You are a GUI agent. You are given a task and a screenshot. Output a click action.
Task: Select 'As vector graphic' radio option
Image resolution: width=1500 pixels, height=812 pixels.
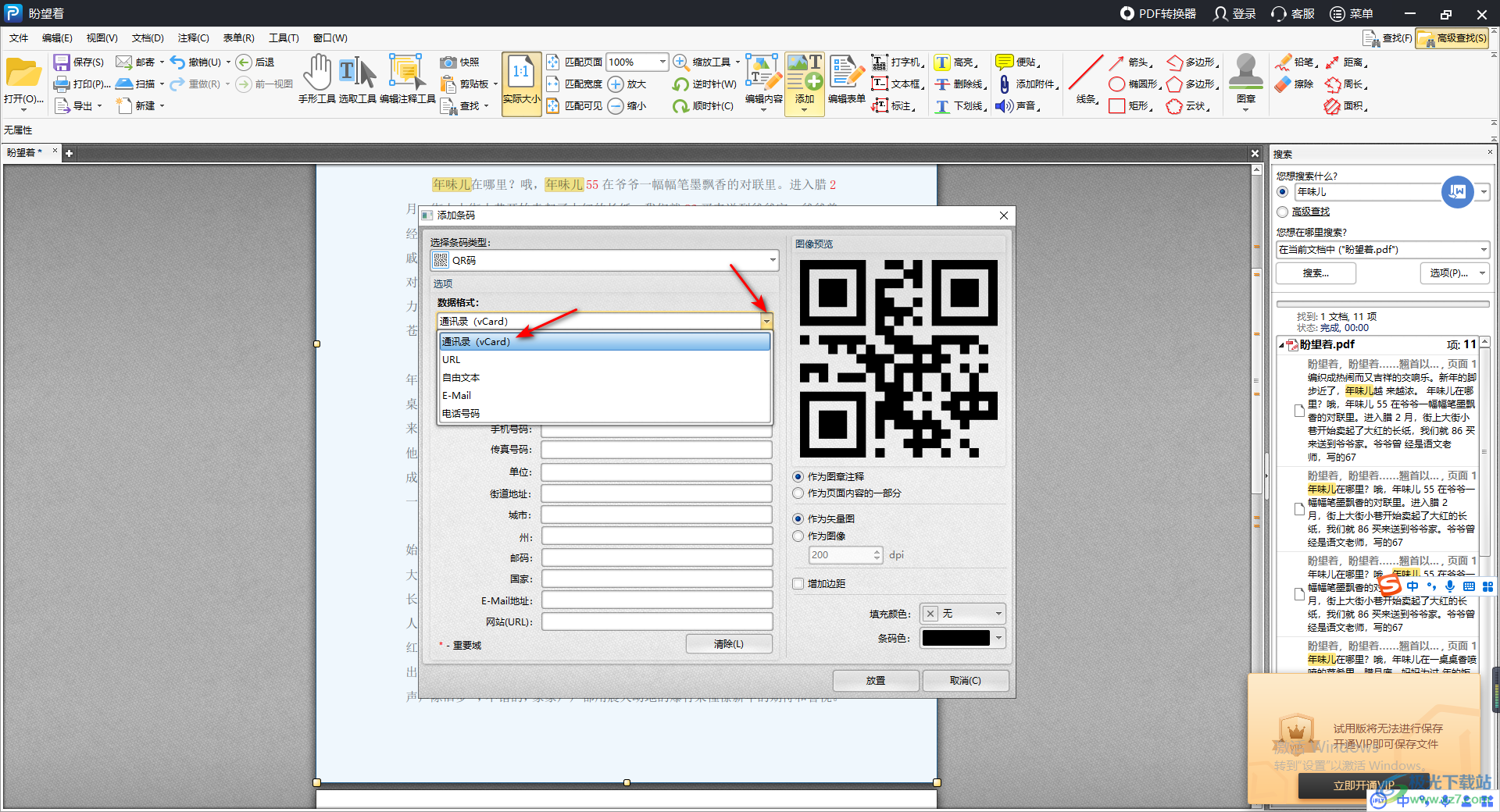798,518
